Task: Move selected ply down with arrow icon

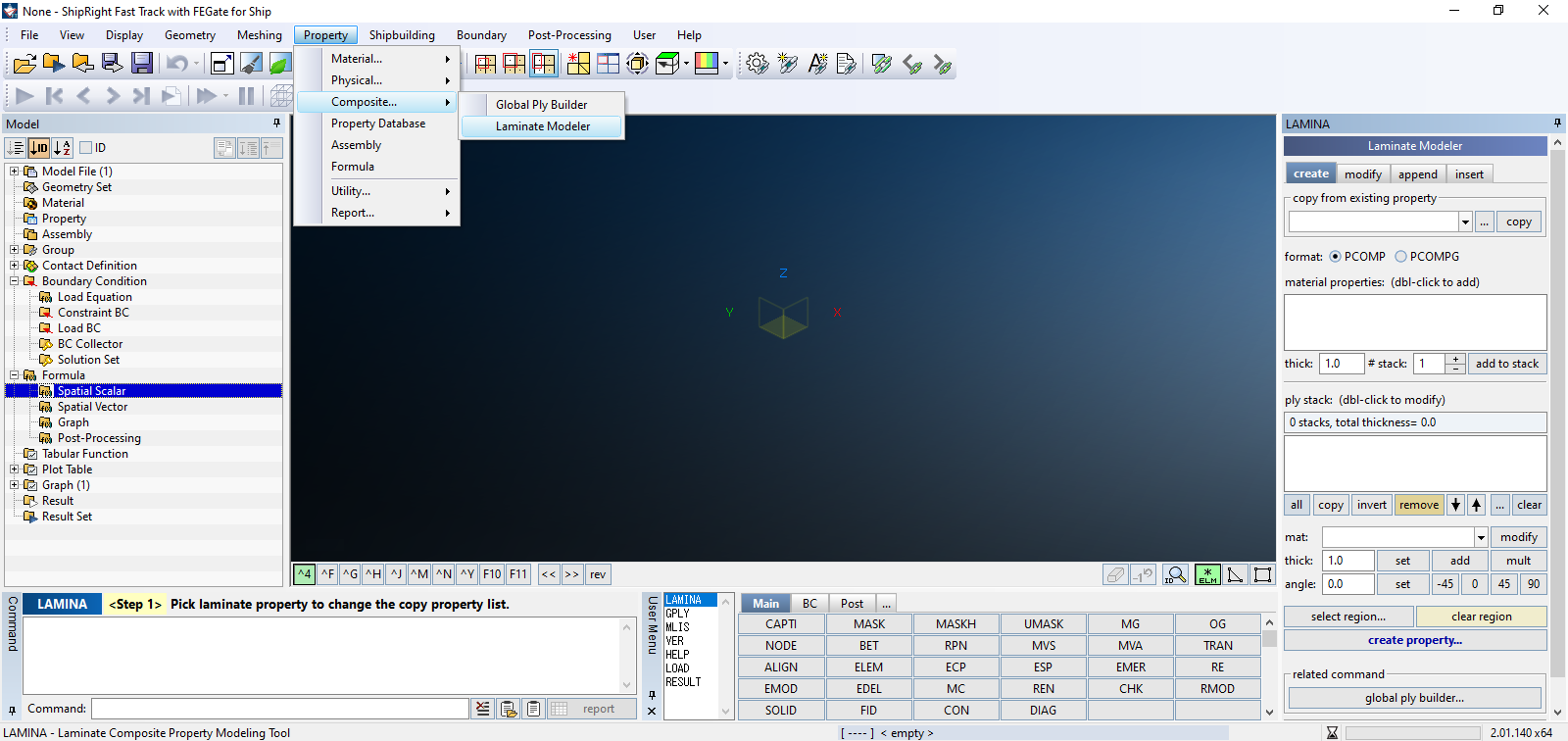Action: click(1456, 505)
